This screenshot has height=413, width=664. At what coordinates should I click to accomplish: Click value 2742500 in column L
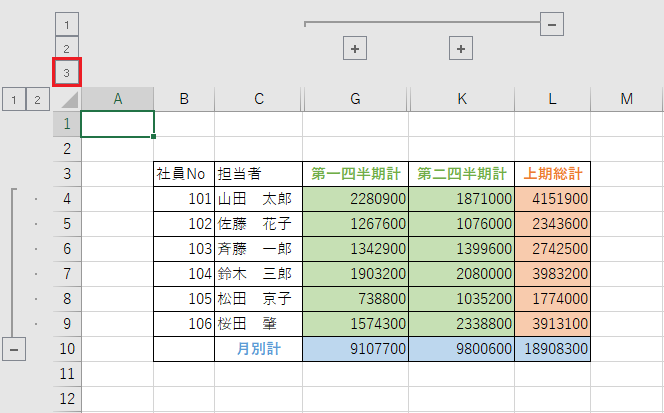coord(552,249)
